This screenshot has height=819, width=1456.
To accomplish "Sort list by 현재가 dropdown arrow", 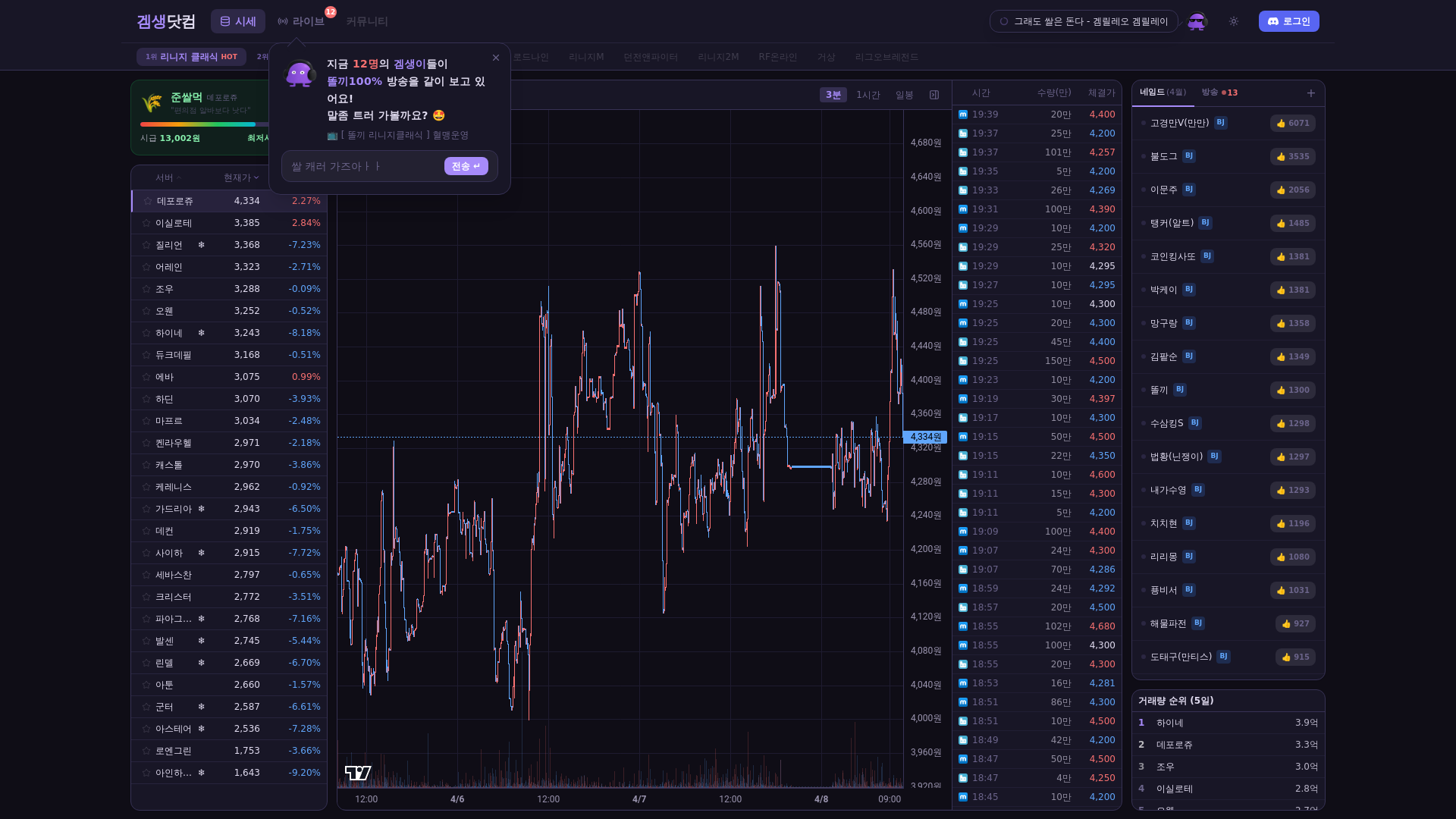I will pyautogui.click(x=256, y=177).
